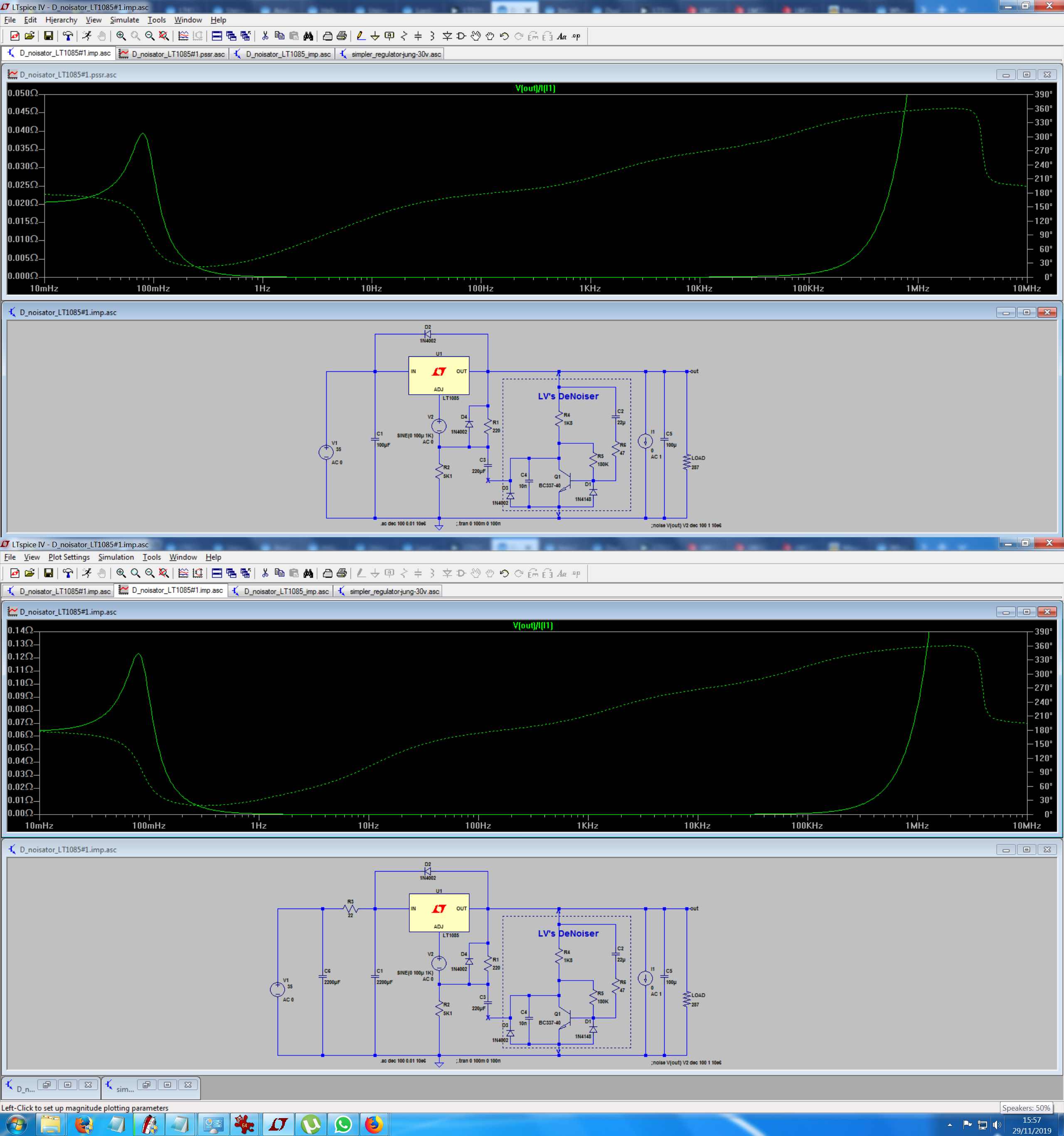Click R3 22 resistor in bottom schematic
Image resolution: width=1064 pixels, height=1136 pixels.
click(x=351, y=908)
